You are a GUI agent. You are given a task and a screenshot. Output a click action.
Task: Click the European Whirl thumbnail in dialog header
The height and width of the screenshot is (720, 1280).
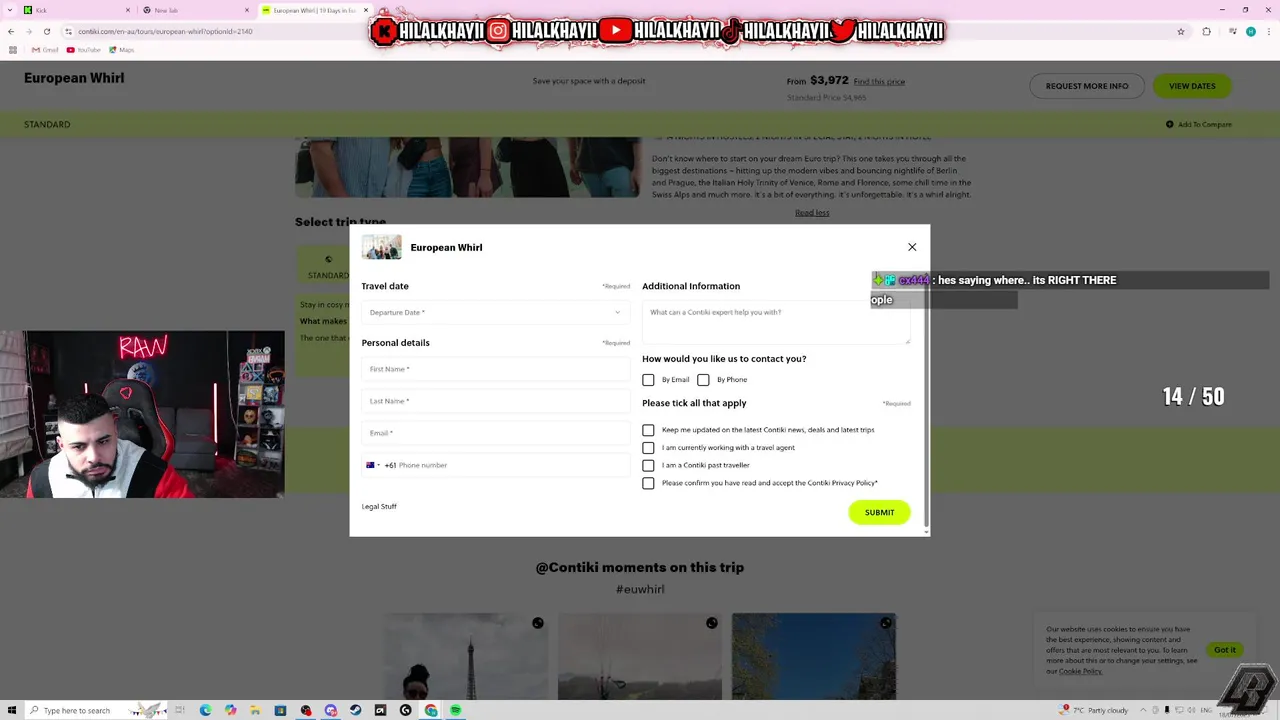click(x=382, y=247)
